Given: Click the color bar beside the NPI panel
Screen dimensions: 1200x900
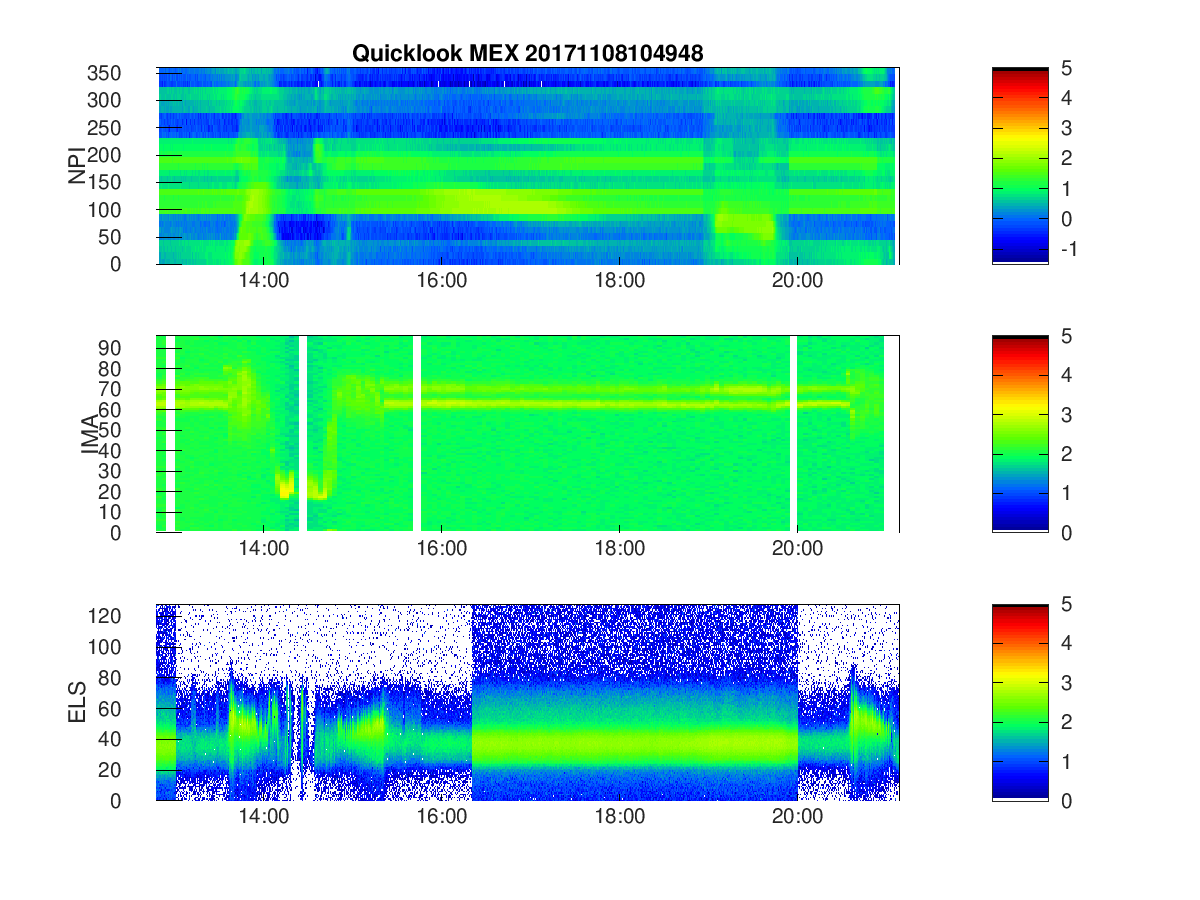Looking at the screenshot, I should tap(1020, 166).
